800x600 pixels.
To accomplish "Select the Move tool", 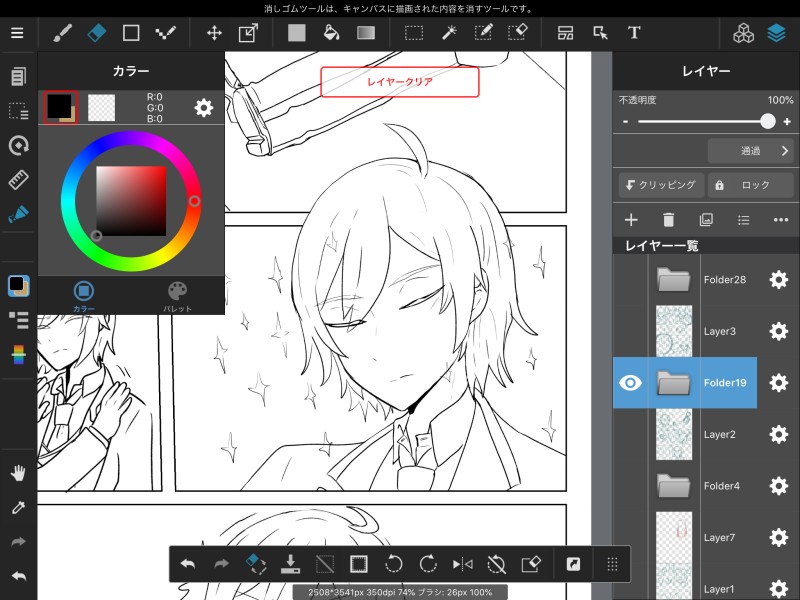I will 214,33.
